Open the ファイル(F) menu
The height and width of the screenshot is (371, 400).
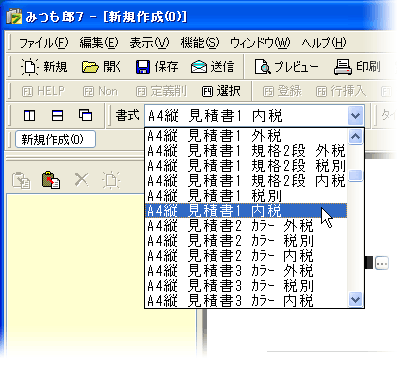[x=43, y=43]
